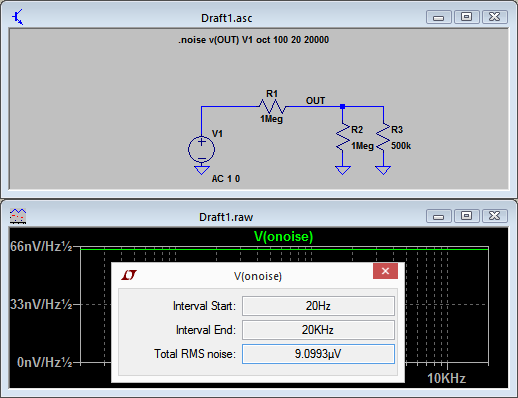518x398 pixels.
Task: Click the R3 500k value label
Action: [x=401, y=146]
